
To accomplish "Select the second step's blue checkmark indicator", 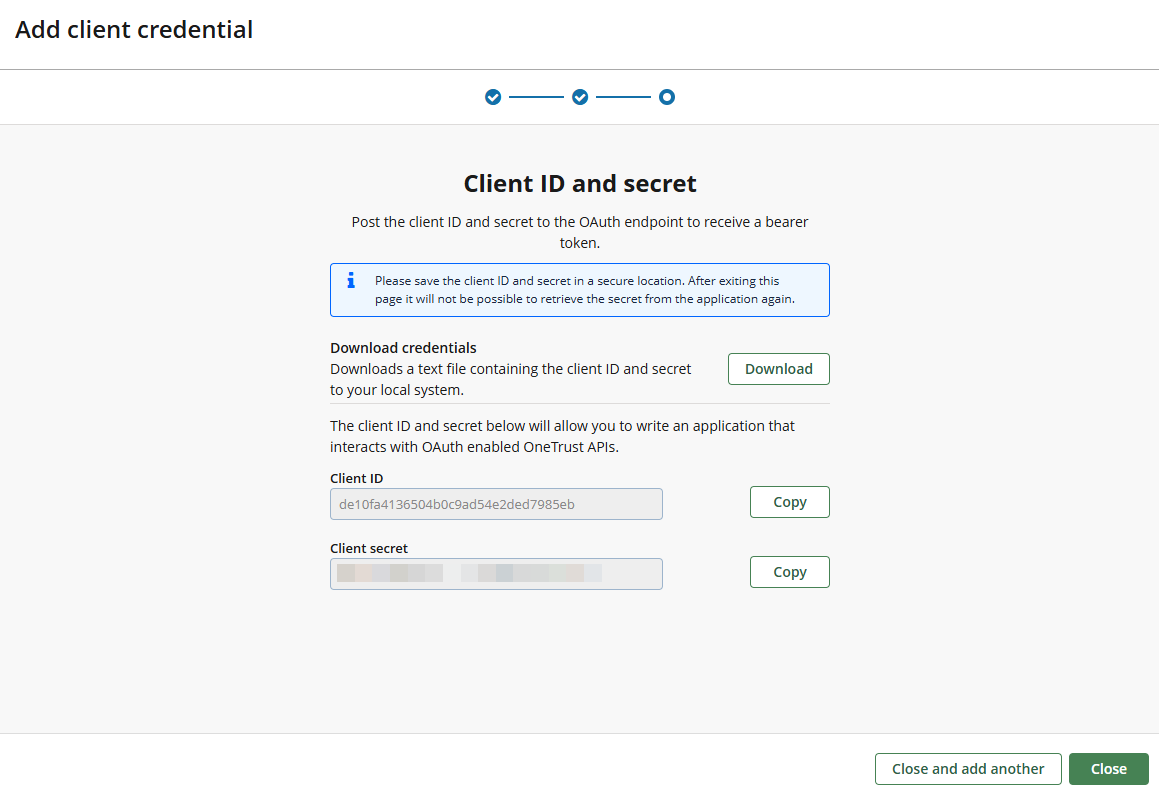I will (580, 97).
